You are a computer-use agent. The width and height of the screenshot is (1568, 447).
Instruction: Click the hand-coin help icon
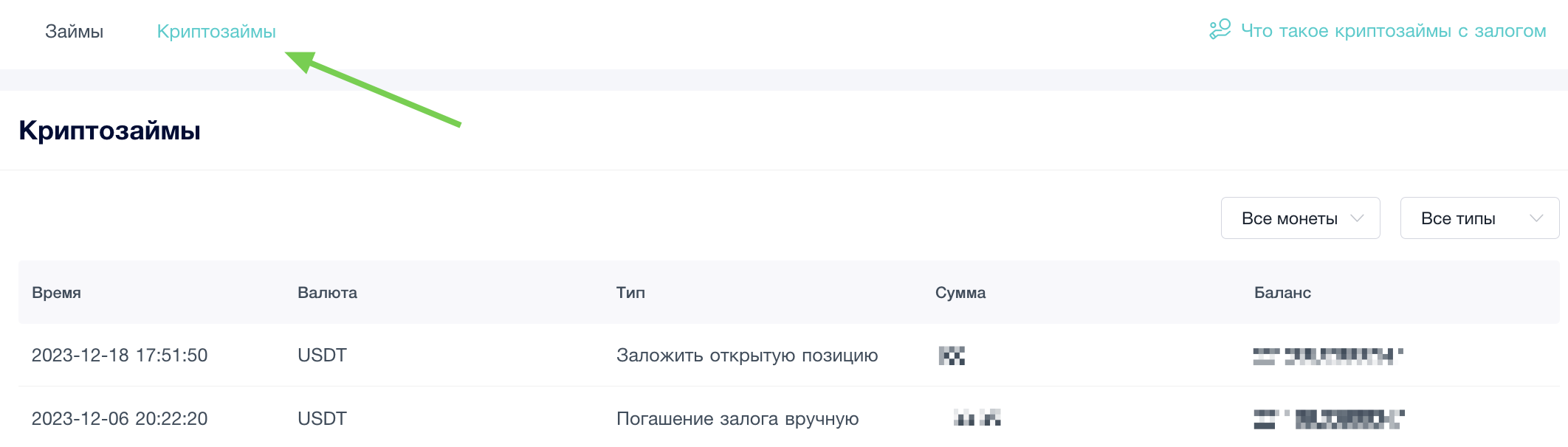click(1220, 30)
